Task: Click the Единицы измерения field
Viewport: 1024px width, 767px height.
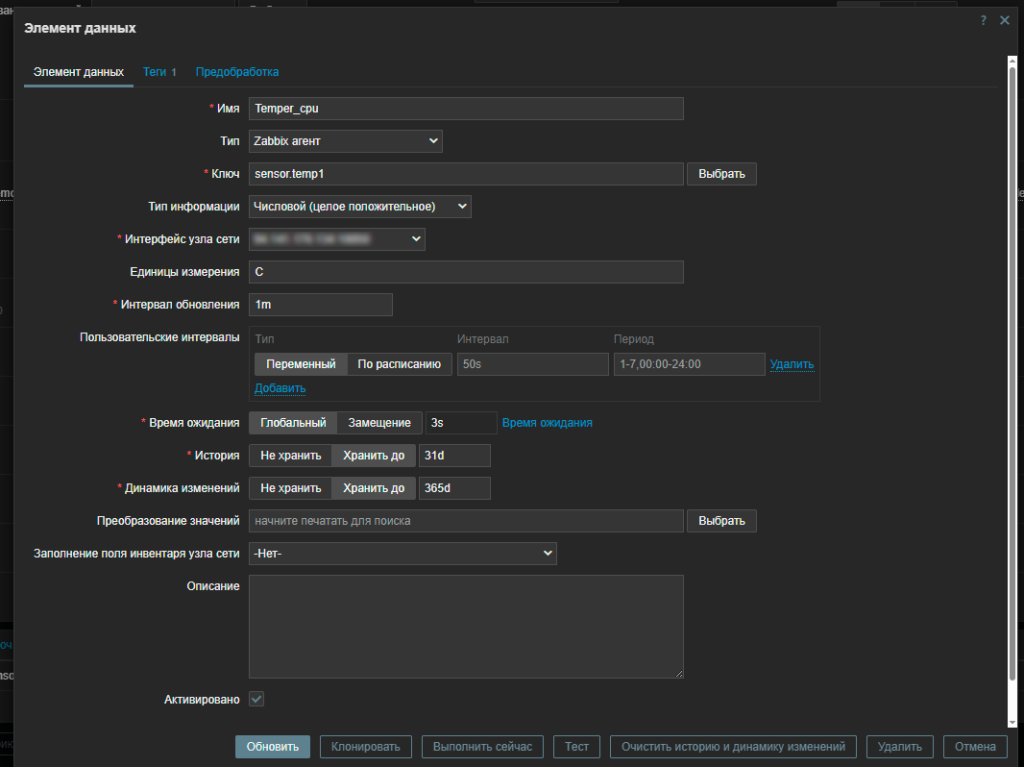Action: point(466,272)
